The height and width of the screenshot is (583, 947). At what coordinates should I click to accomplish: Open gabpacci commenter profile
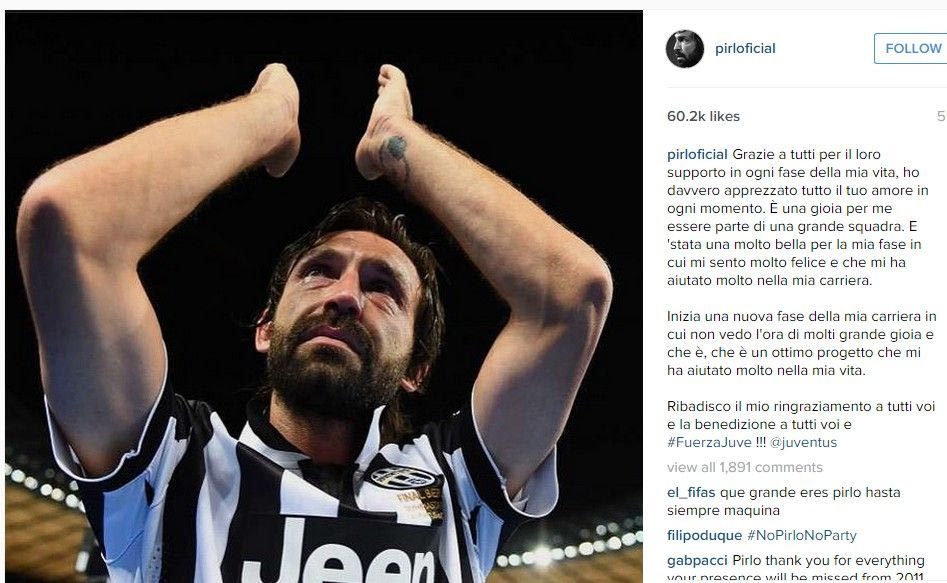click(x=697, y=561)
